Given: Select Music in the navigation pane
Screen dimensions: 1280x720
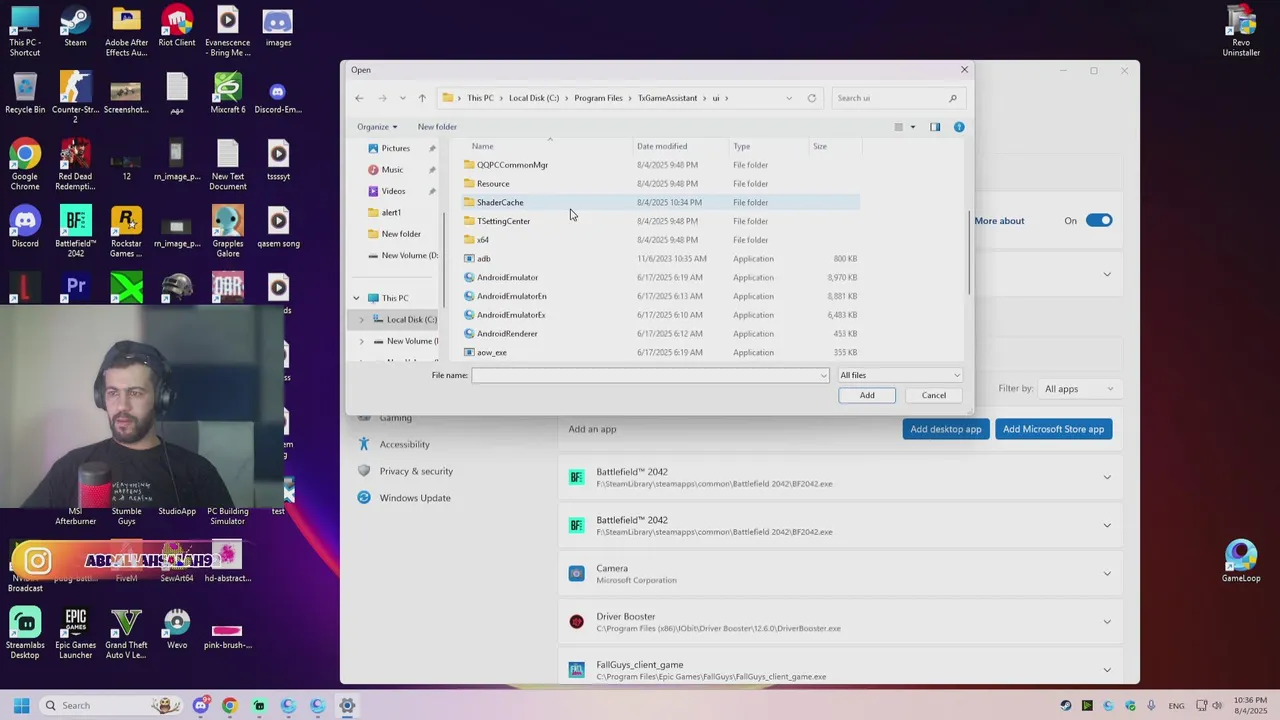Looking at the screenshot, I should pos(392,170).
